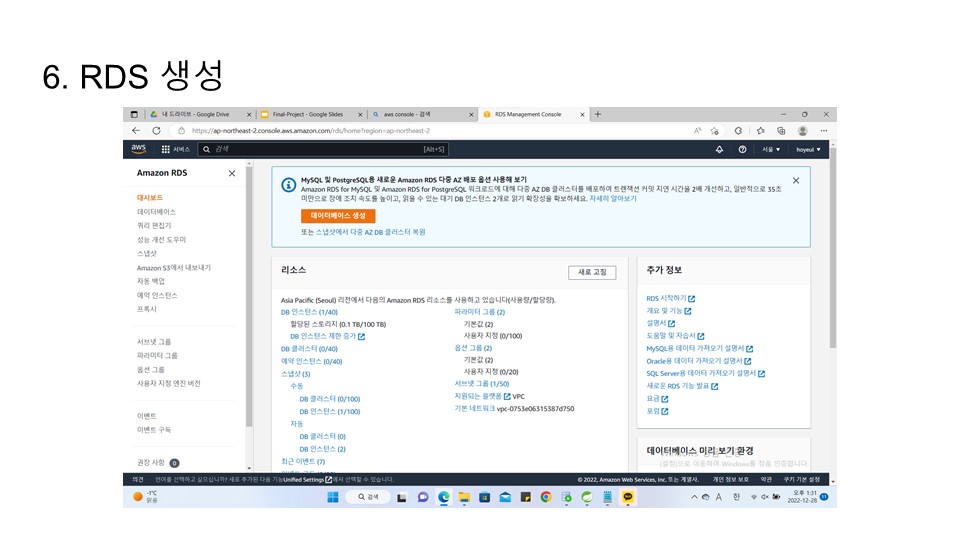Open MySQL data import guide link
This screenshot has width=960, height=540.
tap(700, 348)
